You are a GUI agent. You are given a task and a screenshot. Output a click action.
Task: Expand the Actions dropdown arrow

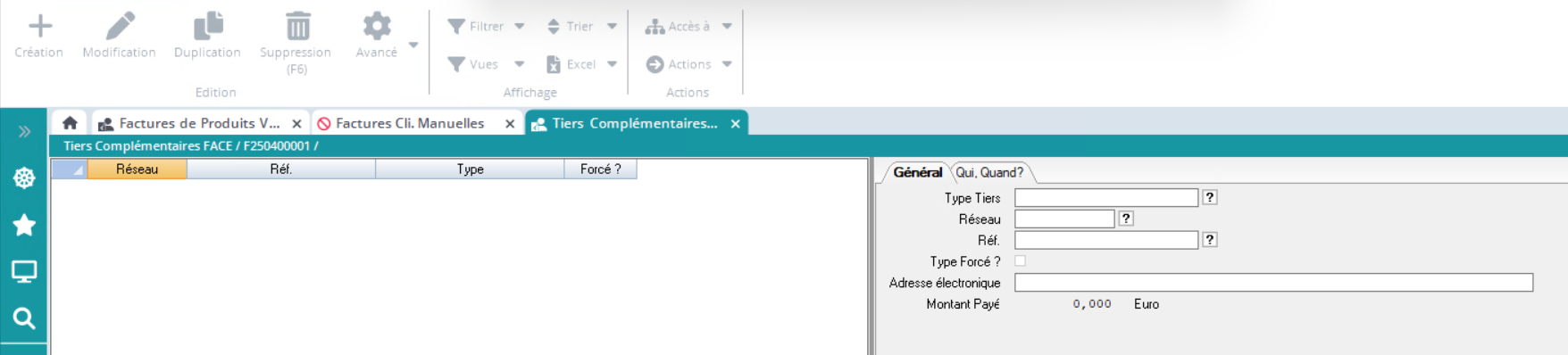(x=727, y=64)
